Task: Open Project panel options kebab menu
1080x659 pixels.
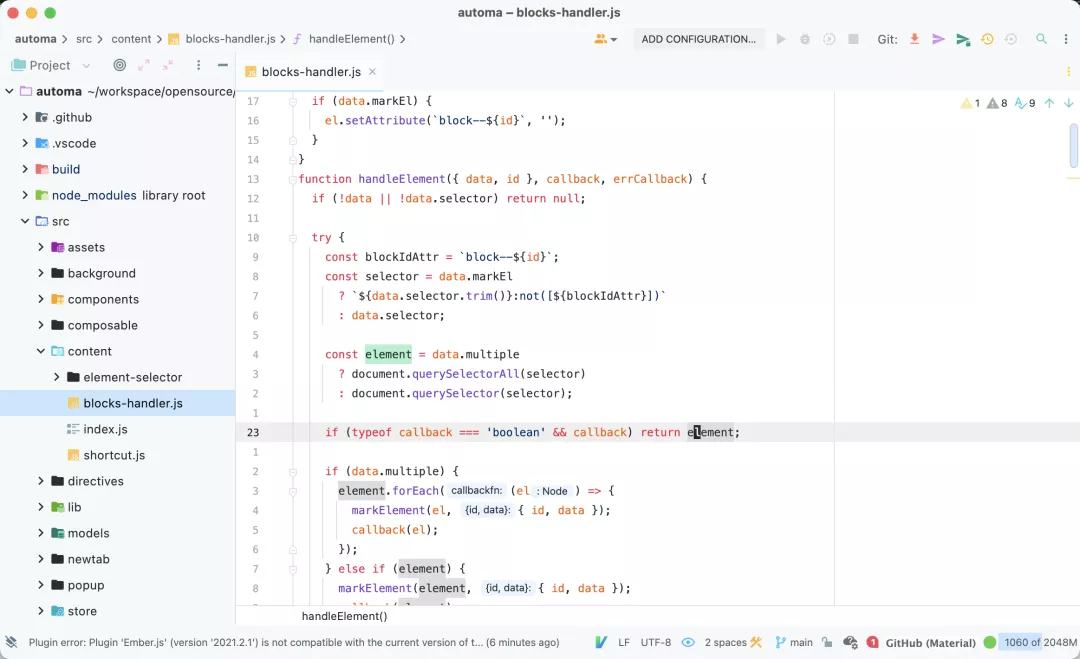Action: tap(198, 65)
